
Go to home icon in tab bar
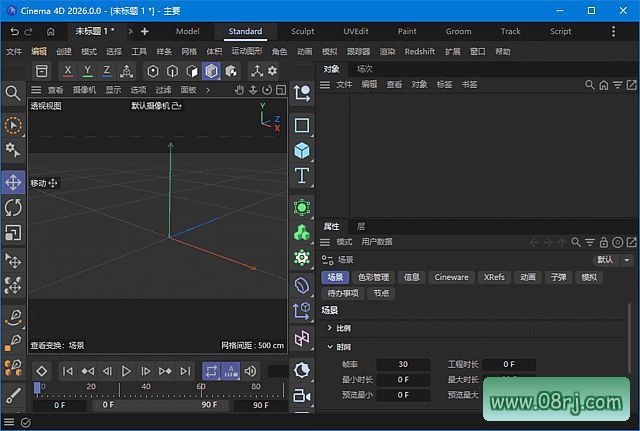coord(51,31)
